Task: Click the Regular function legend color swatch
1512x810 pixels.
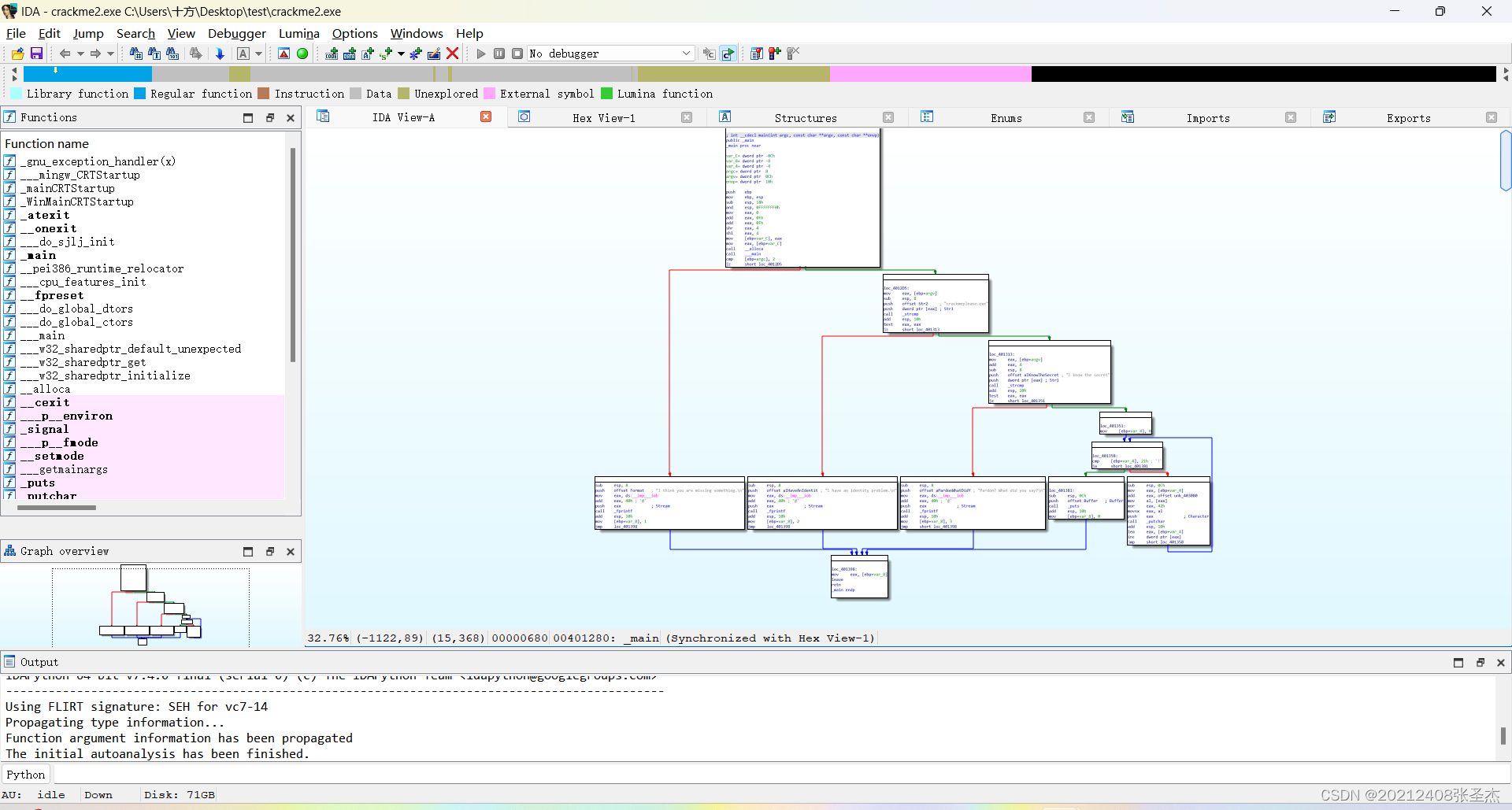Action: tap(139, 94)
